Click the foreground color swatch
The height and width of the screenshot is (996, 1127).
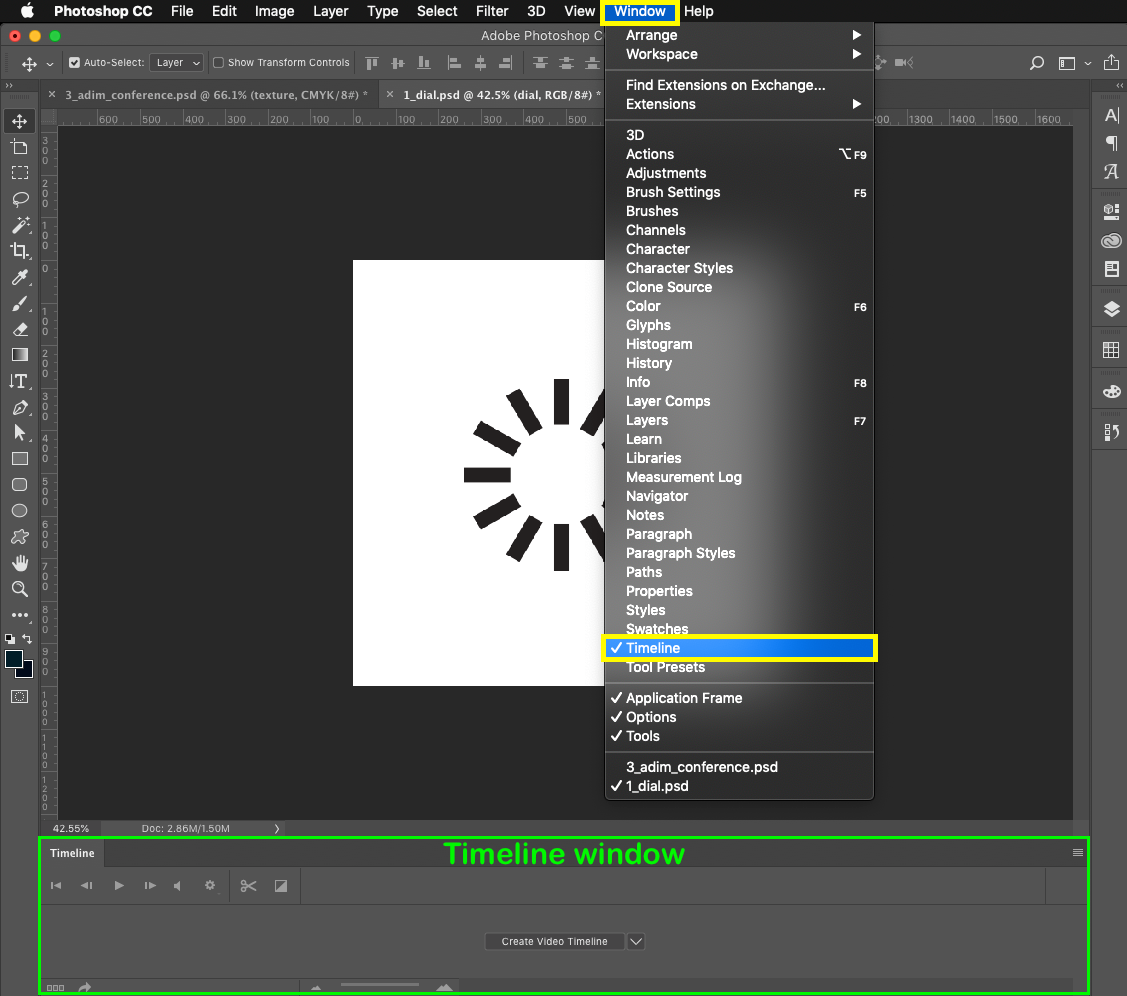14,659
